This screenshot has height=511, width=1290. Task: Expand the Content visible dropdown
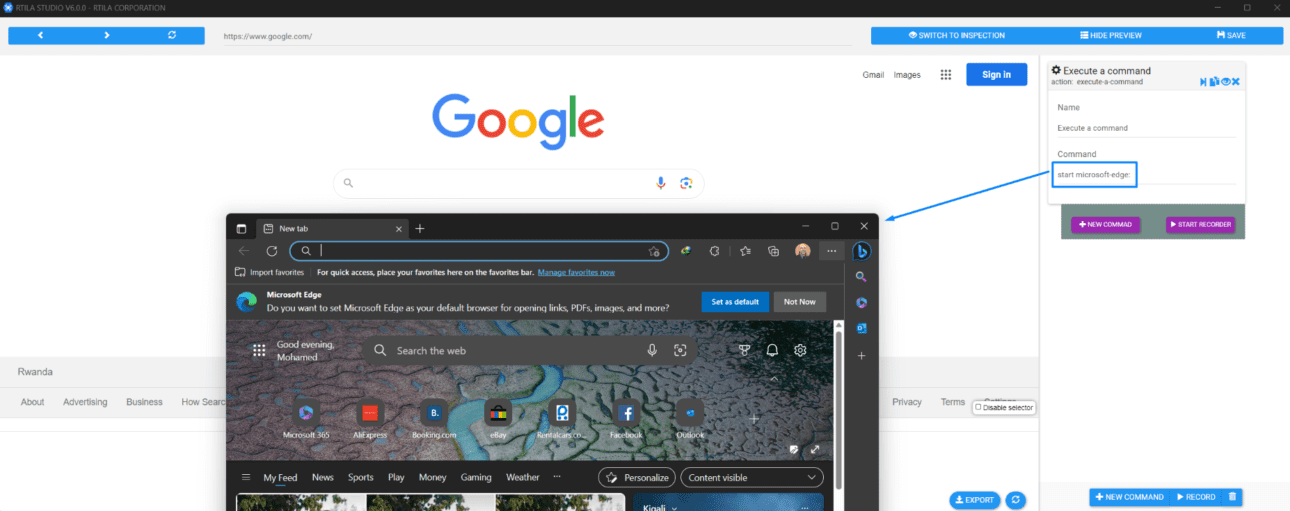tap(752, 477)
